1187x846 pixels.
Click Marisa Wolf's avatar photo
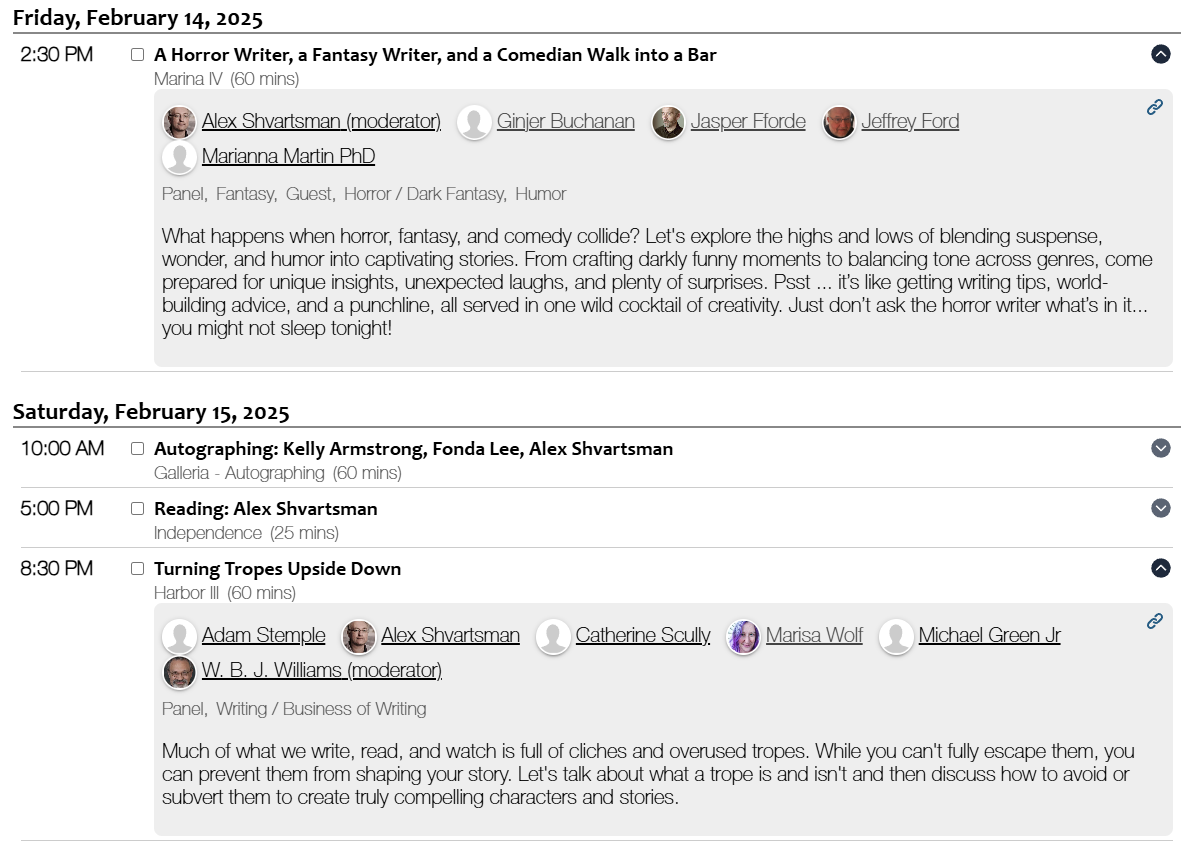(743, 636)
